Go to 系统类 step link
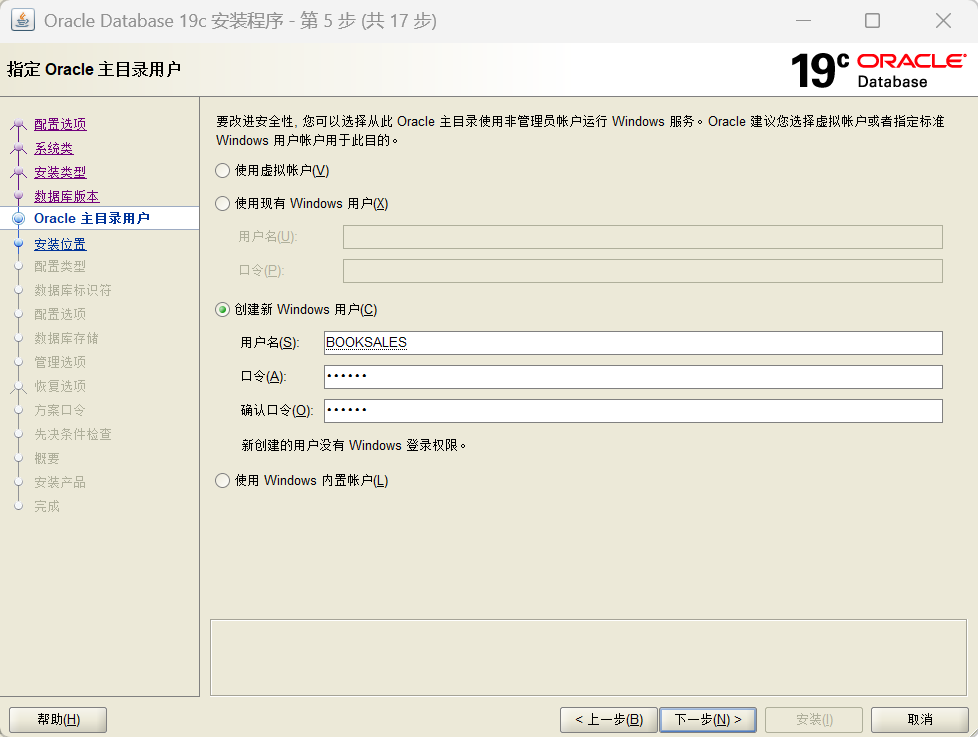This screenshot has width=978, height=737. pos(54,148)
